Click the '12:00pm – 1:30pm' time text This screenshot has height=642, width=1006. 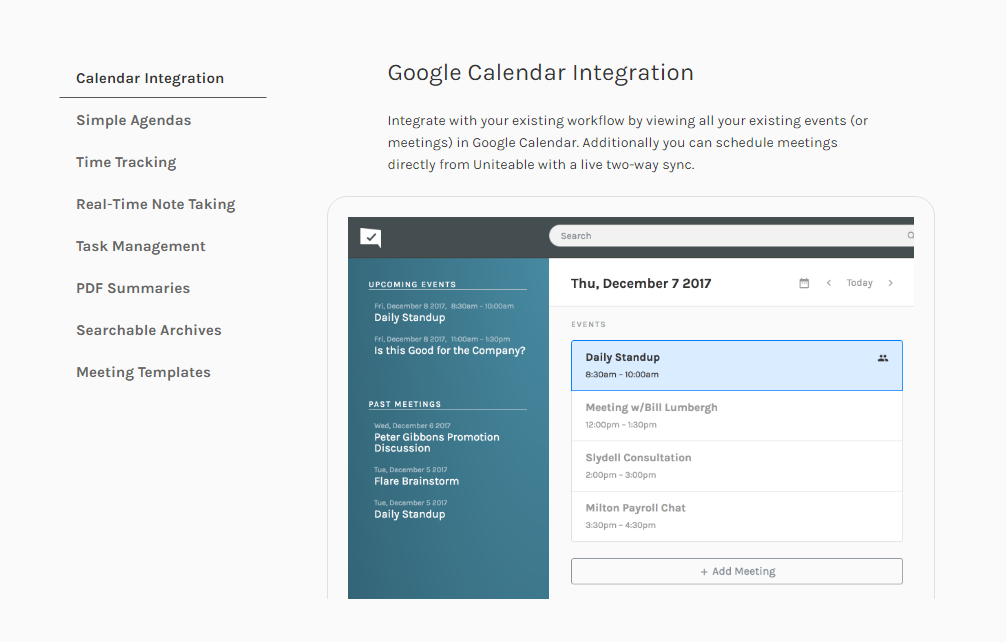click(x=620, y=425)
